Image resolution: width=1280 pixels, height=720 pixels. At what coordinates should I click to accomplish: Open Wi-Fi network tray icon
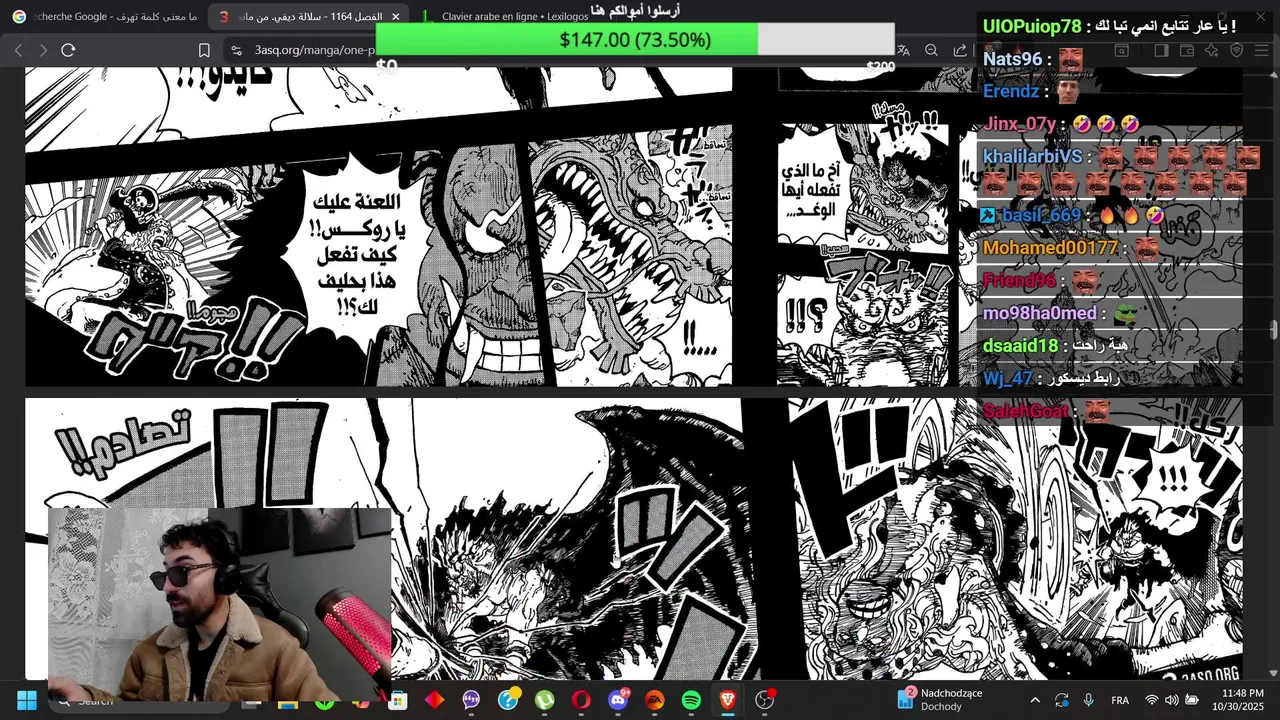click(1151, 700)
